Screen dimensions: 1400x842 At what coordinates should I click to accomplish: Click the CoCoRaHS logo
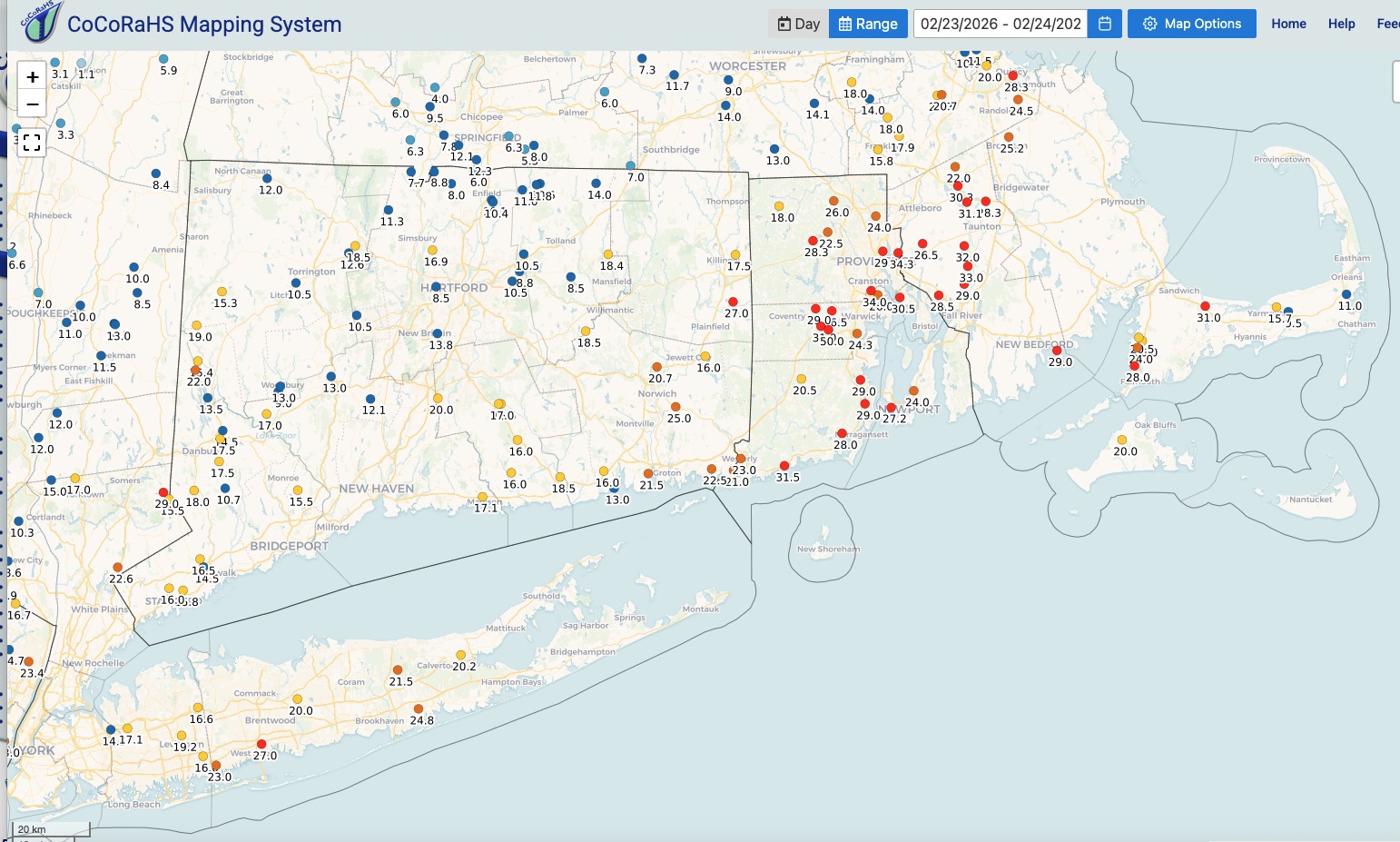pyautogui.click(x=40, y=23)
